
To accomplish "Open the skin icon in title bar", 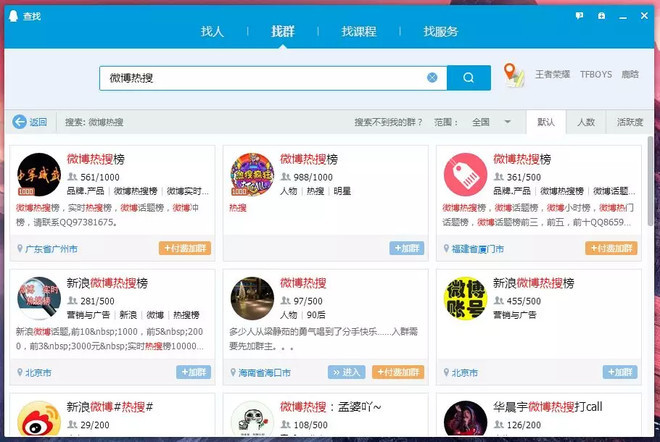I will point(601,16).
